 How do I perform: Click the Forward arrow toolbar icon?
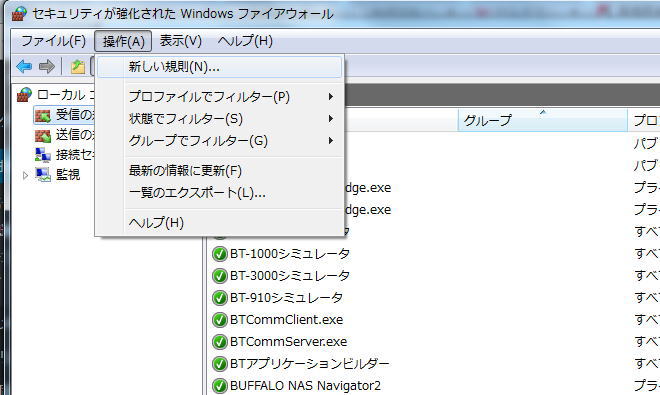tap(47, 66)
